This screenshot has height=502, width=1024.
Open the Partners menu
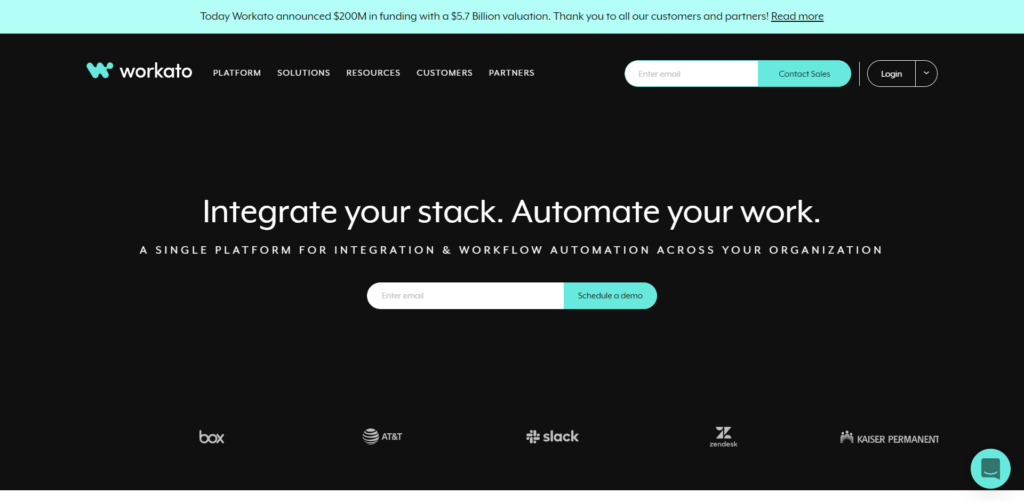tap(511, 73)
